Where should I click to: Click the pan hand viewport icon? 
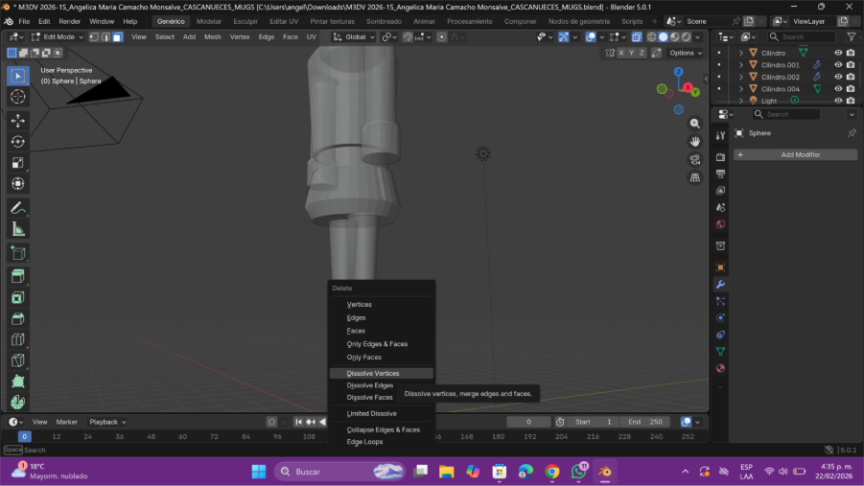[x=695, y=141]
